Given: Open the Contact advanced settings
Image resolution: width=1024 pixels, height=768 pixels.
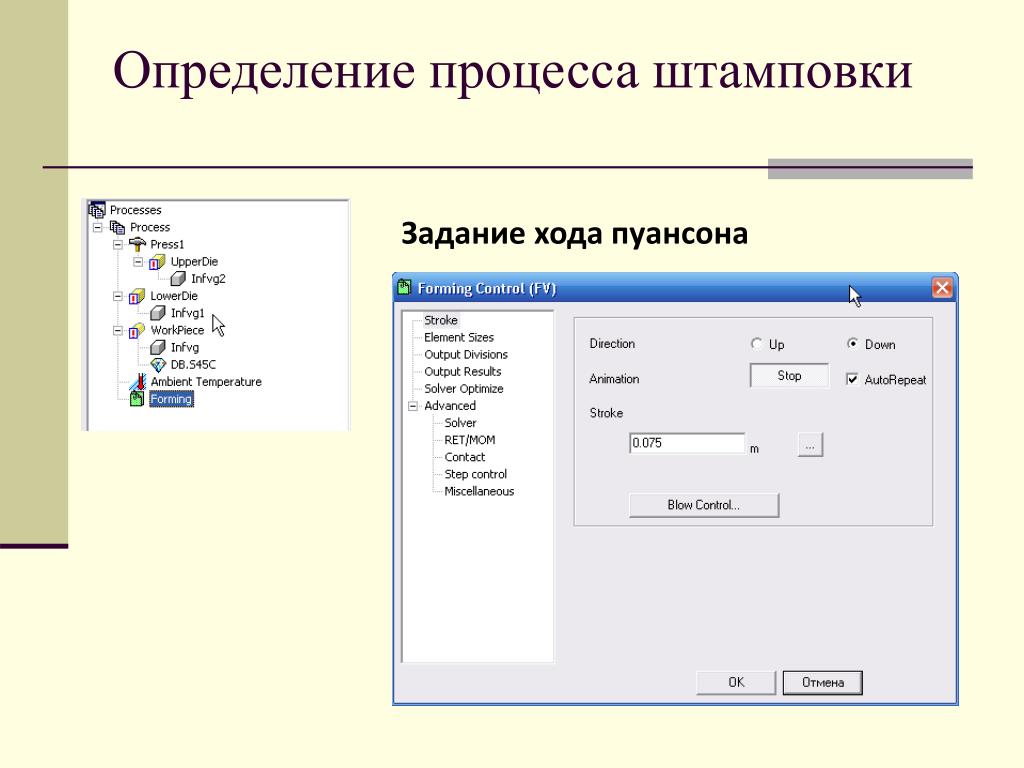Looking at the screenshot, I should click(x=465, y=457).
